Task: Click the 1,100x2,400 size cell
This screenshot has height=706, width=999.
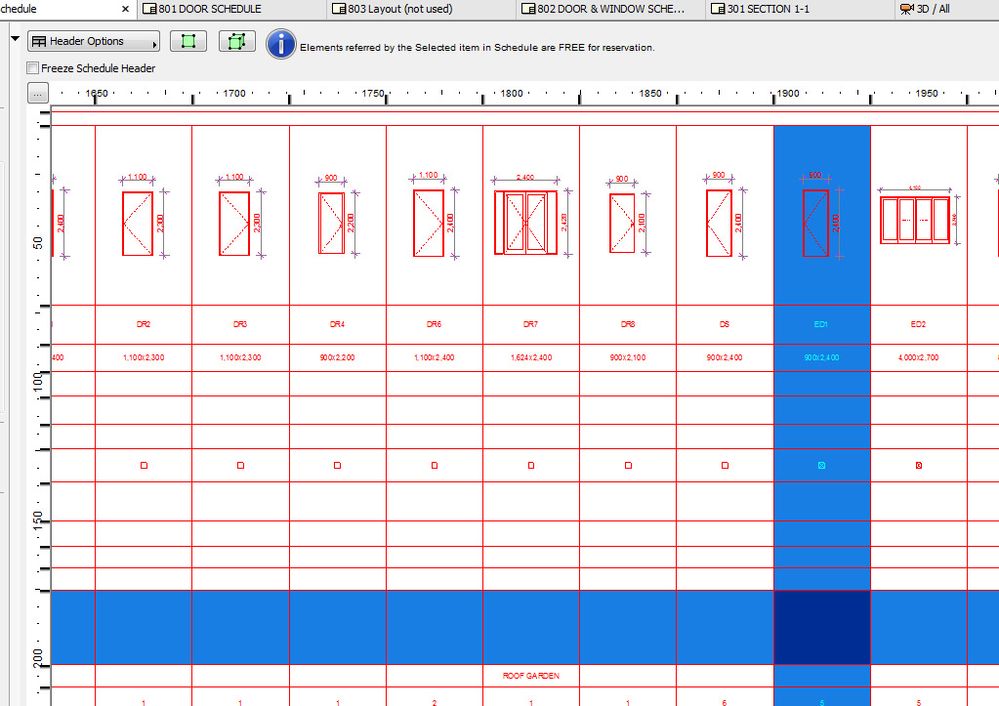Action: click(435, 358)
